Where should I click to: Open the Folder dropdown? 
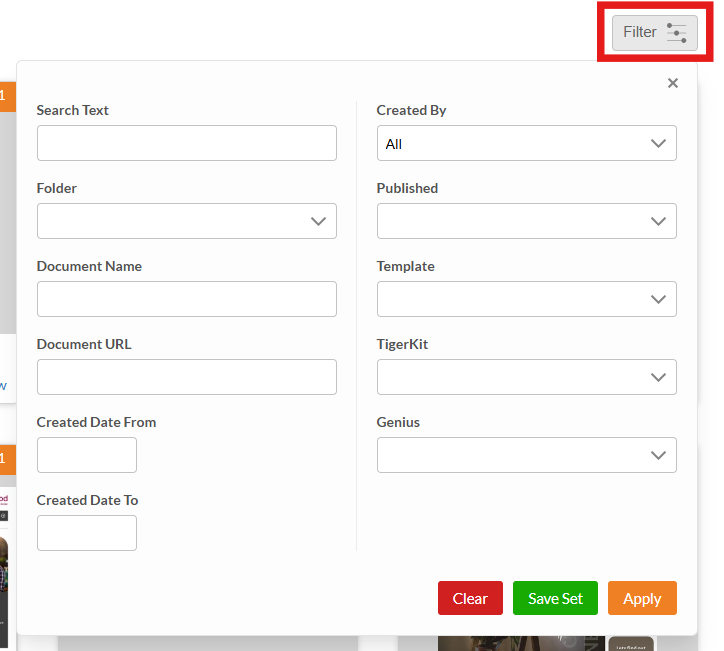click(x=187, y=221)
